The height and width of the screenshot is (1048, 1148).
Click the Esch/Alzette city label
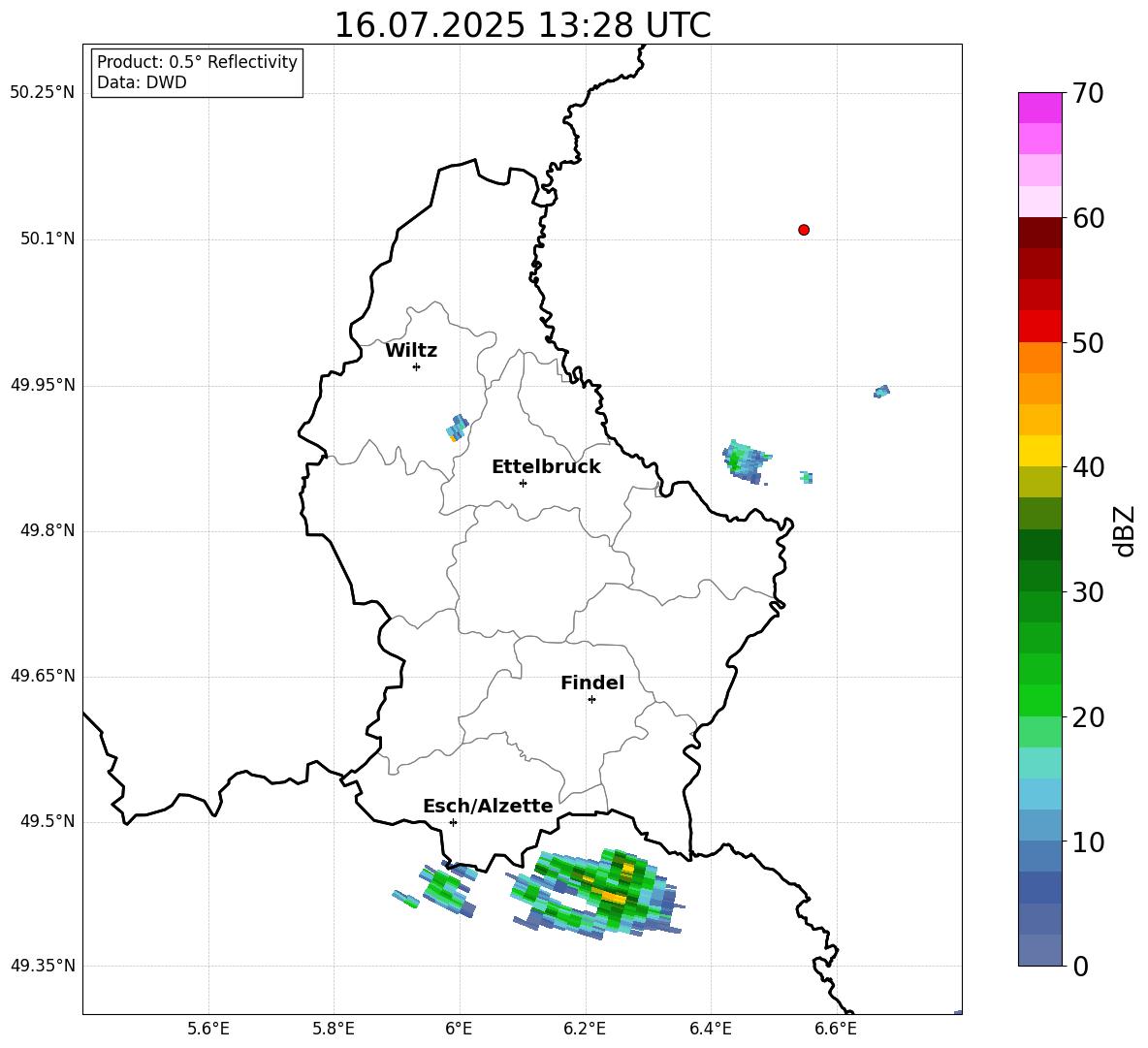[x=488, y=806]
